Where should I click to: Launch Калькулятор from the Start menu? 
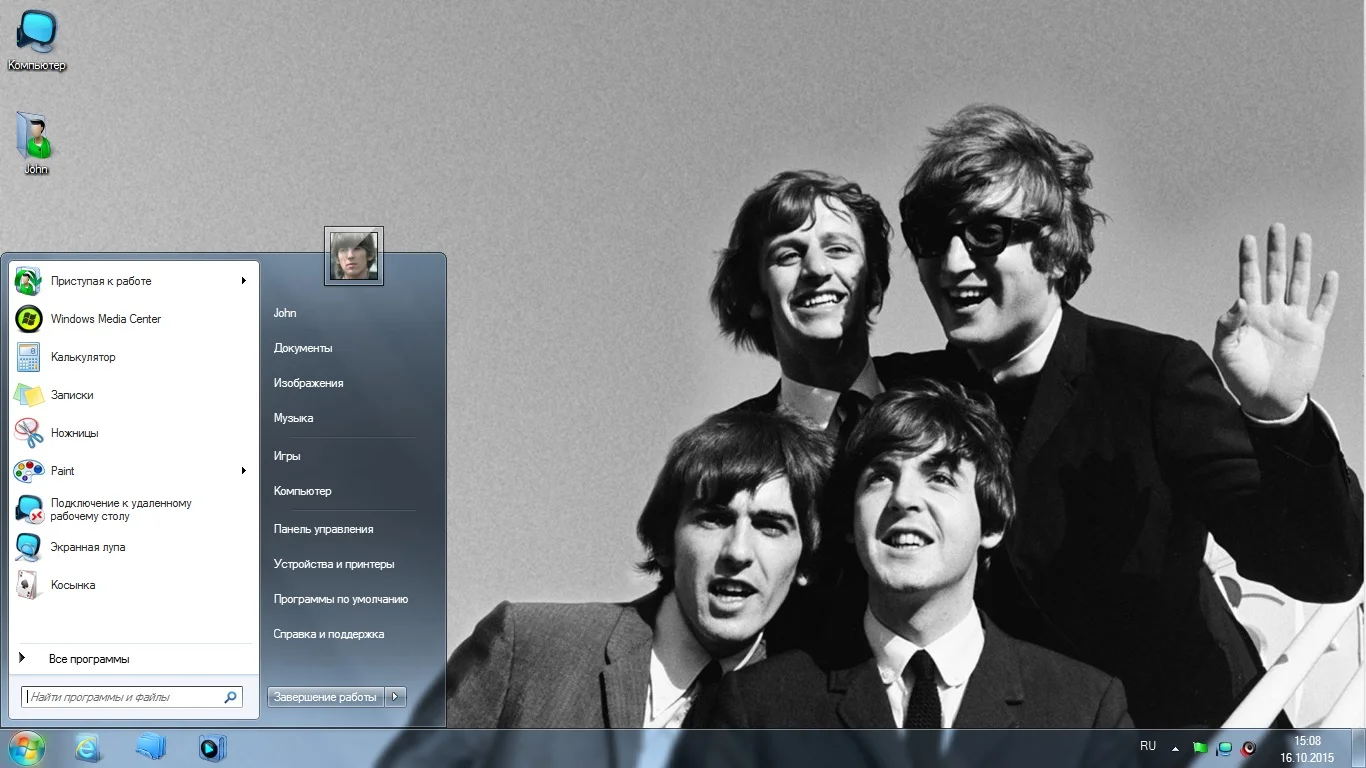pyautogui.click(x=82, y=357)
